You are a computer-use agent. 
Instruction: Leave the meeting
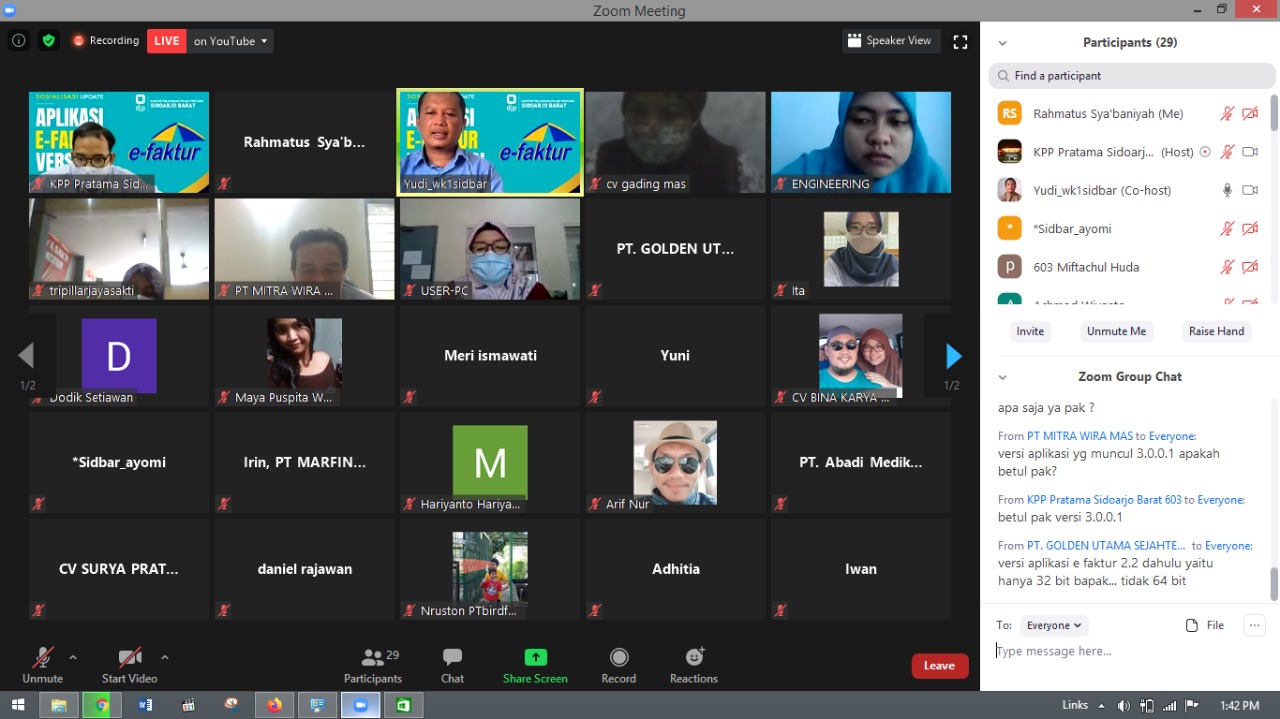[939, 666]
